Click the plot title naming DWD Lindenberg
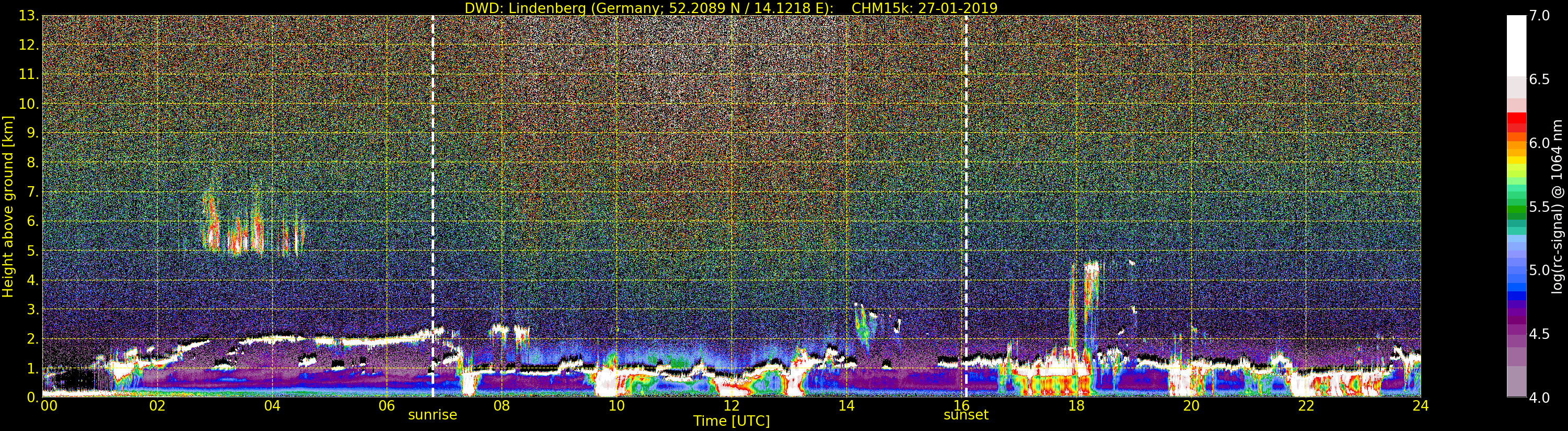This screenshot has height=431, width=1568. coord(730,8)
